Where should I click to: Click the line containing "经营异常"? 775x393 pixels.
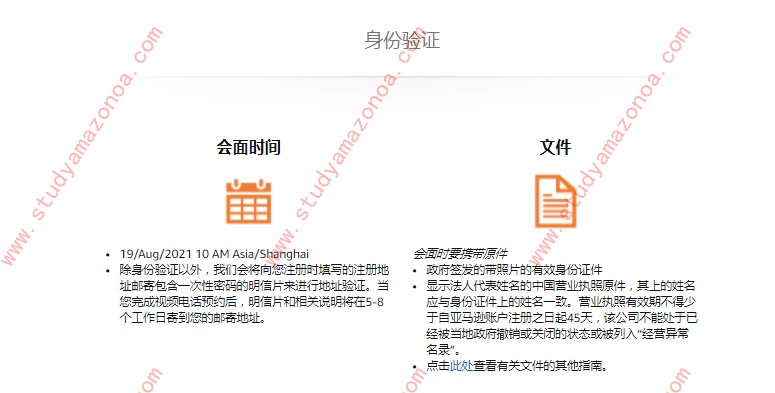coord(558,334)
